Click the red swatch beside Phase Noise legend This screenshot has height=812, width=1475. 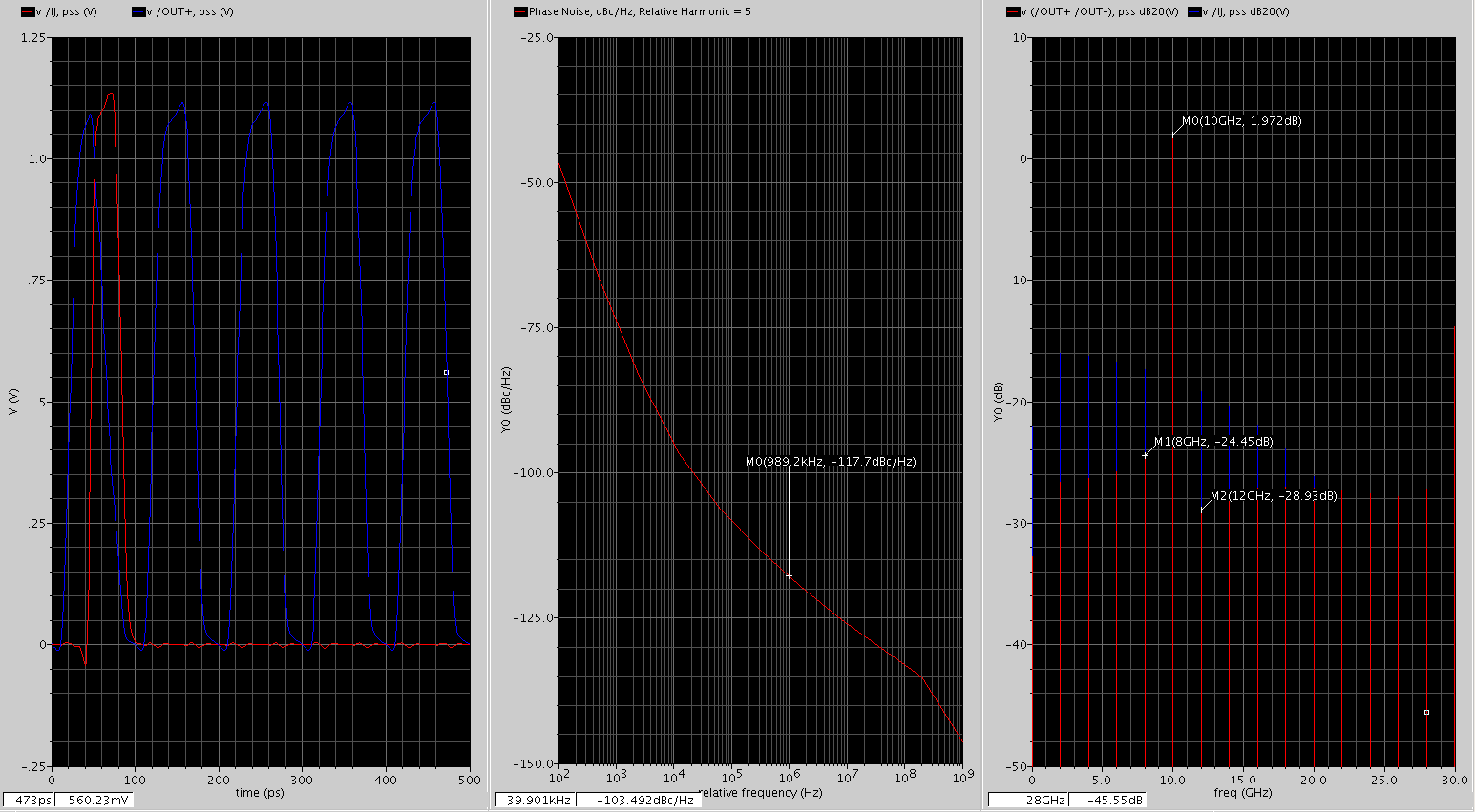click(520, 12)
